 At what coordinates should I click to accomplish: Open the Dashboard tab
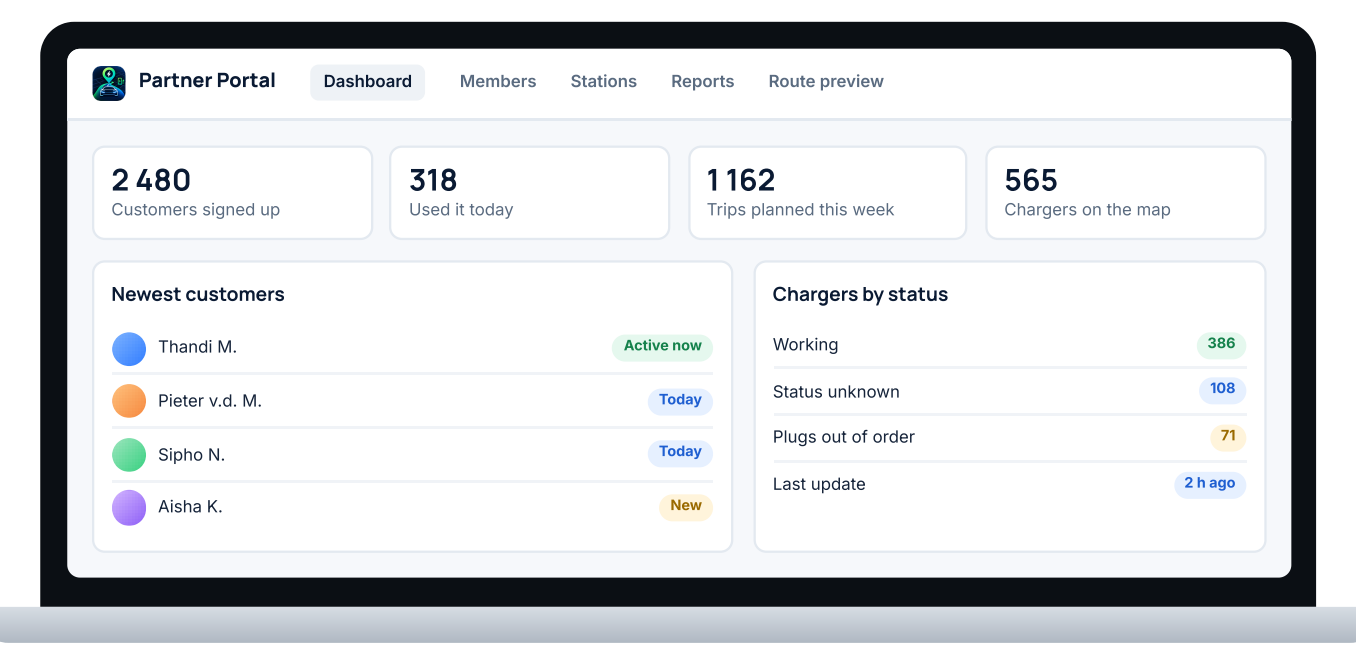pos(368,82)
